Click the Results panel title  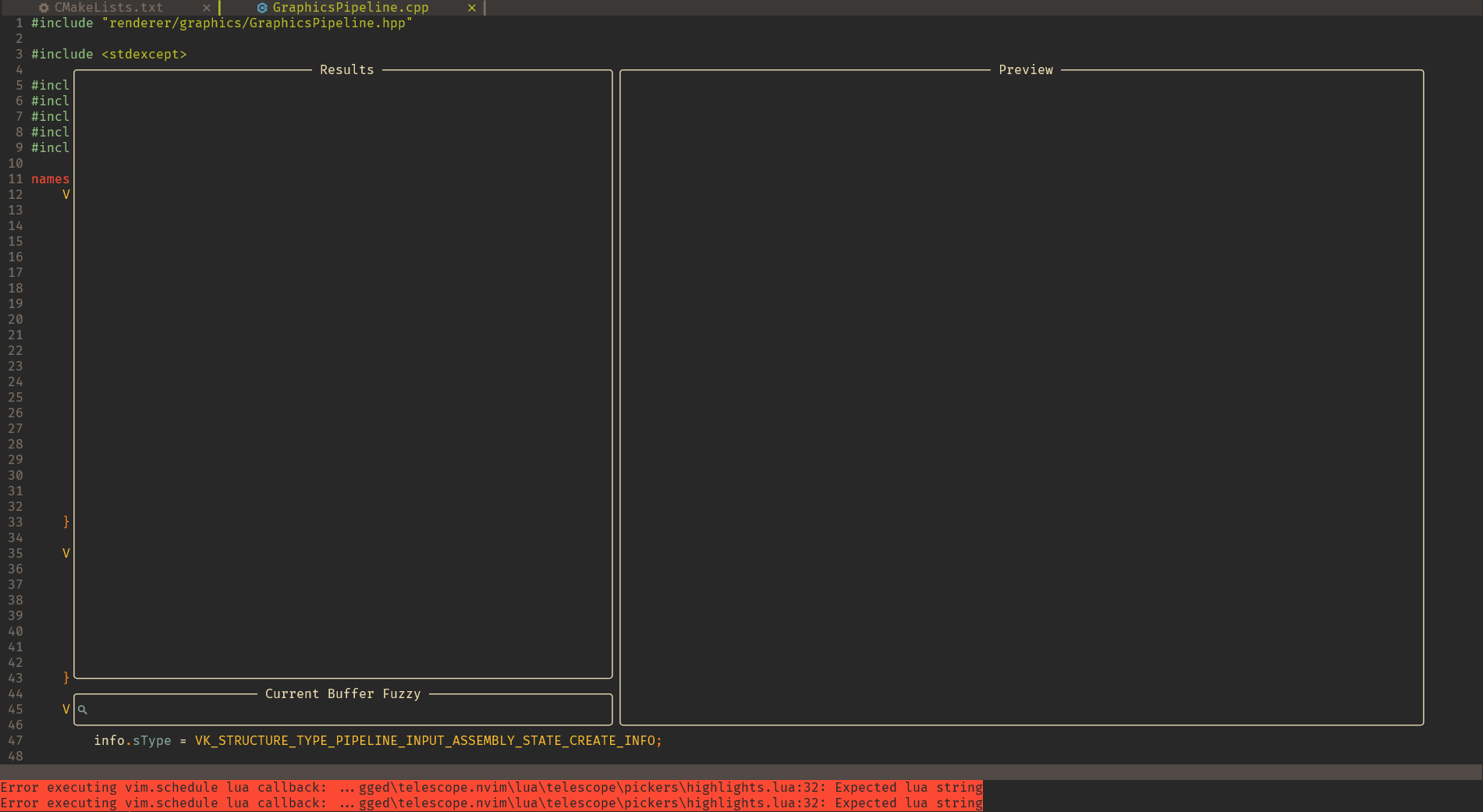(347, 70)
